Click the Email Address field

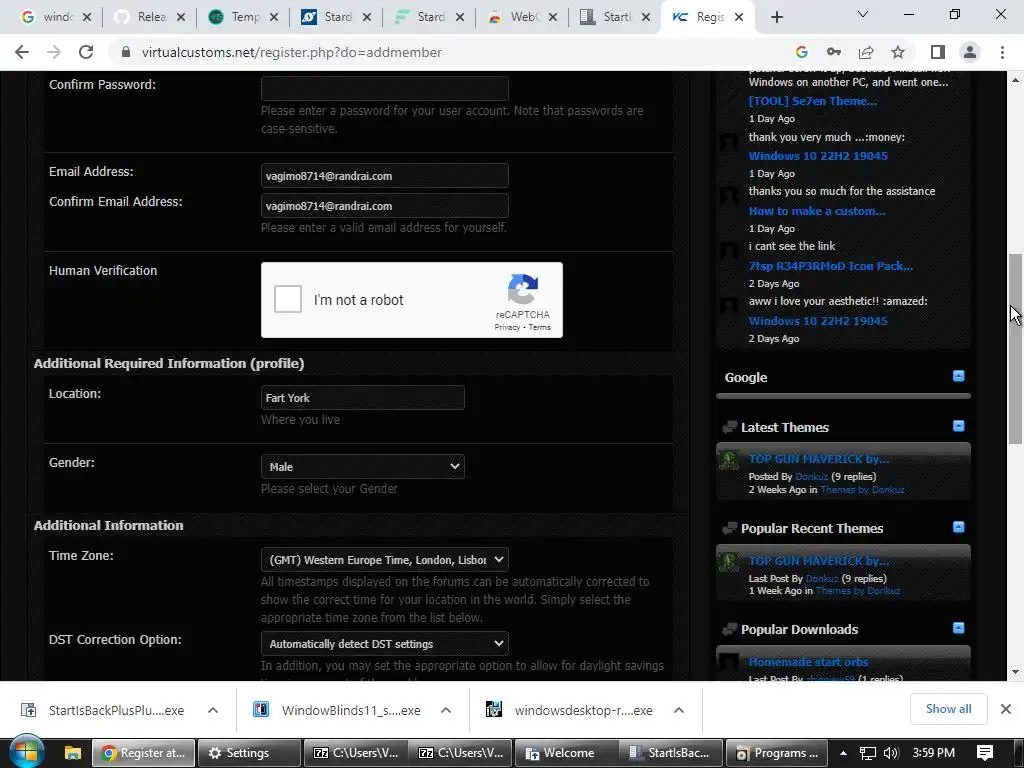pyautogui.click(x=385, y=176)
